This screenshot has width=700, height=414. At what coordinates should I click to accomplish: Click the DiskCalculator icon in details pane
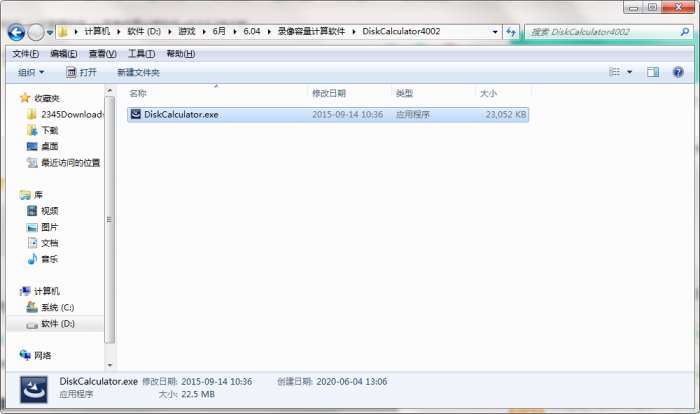pos(33,389)
